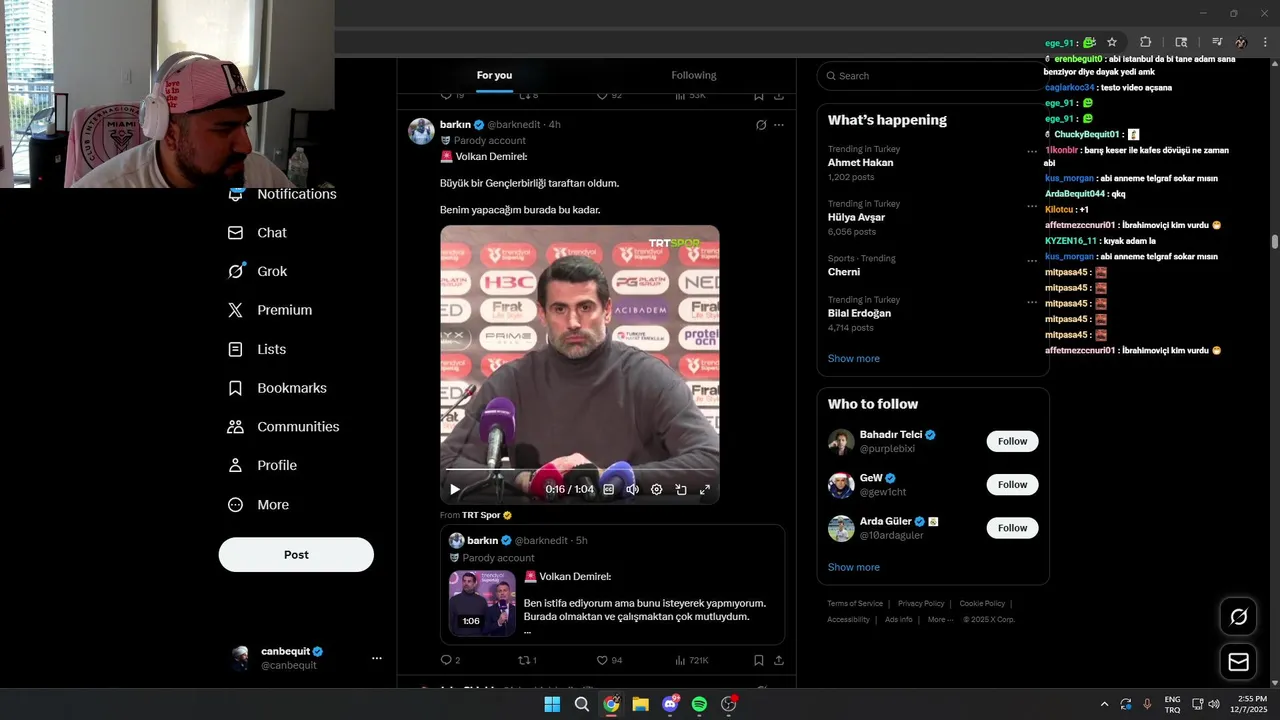Click the Premium X logo icon
The image size is (1280, 720).
(236, 310)
